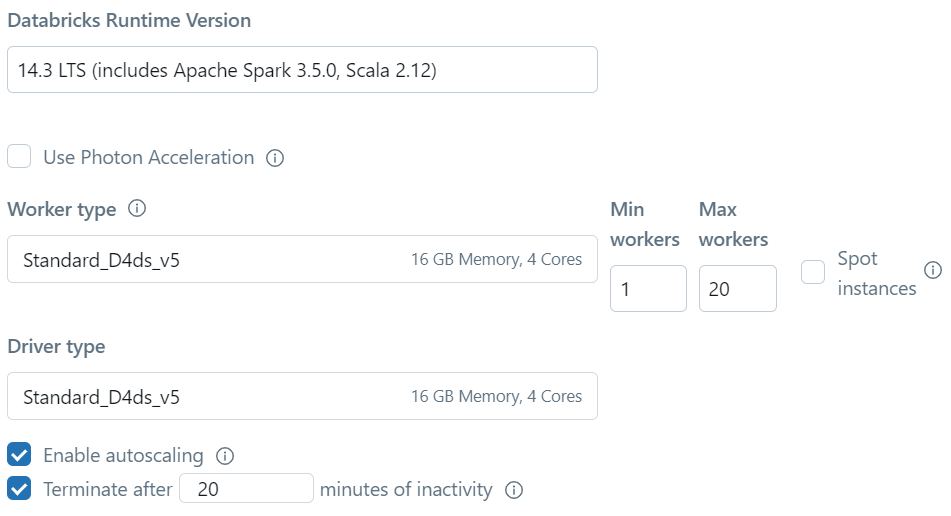
Task: Click the Worker type info icon
Action: pyautogui.click(x=138, y=209)
